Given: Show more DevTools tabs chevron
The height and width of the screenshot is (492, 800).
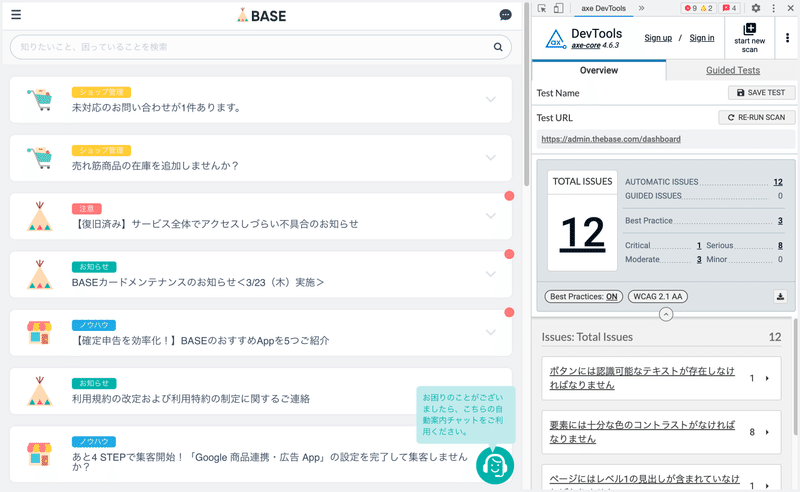Looking at the screenshot, I should (x=642, y=8).
